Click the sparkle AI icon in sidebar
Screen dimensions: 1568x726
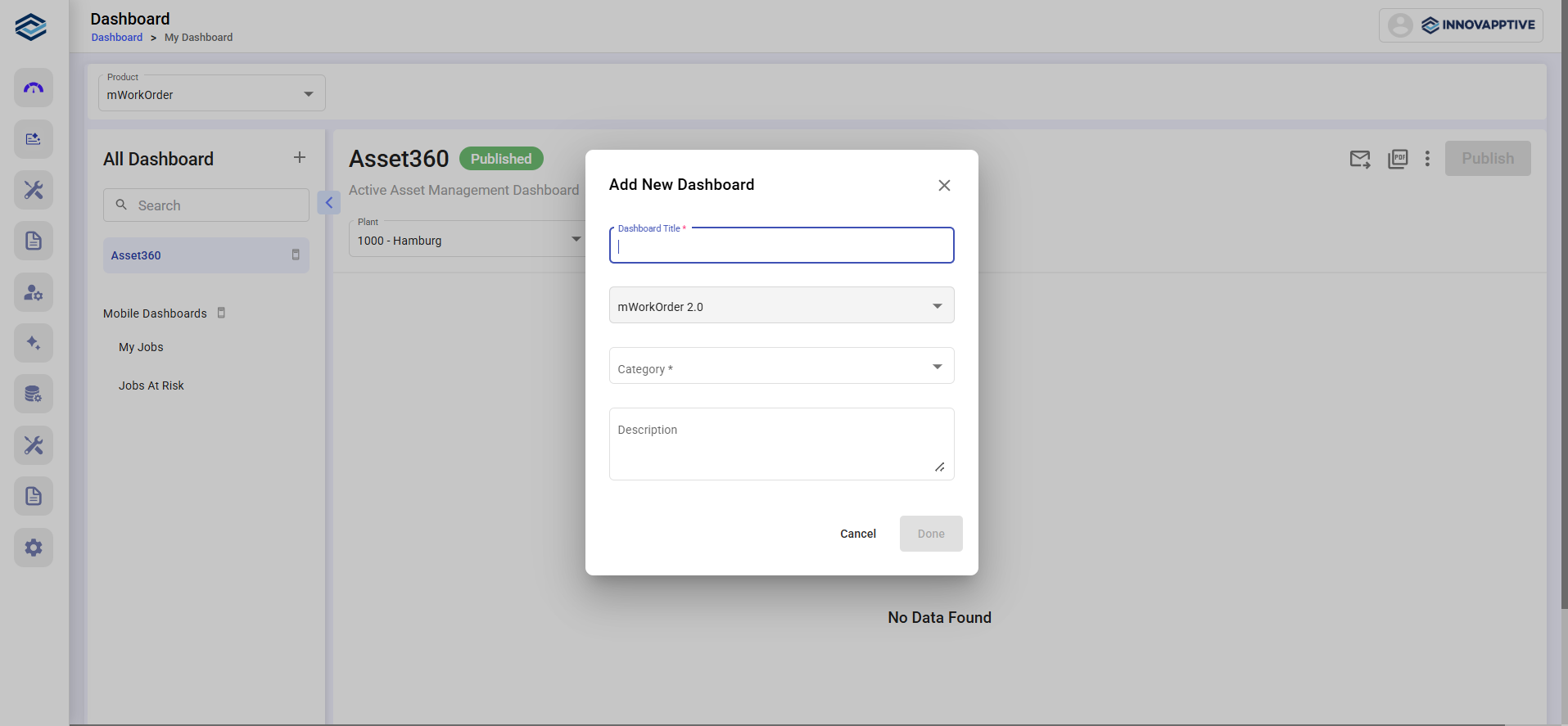(34, 343)
